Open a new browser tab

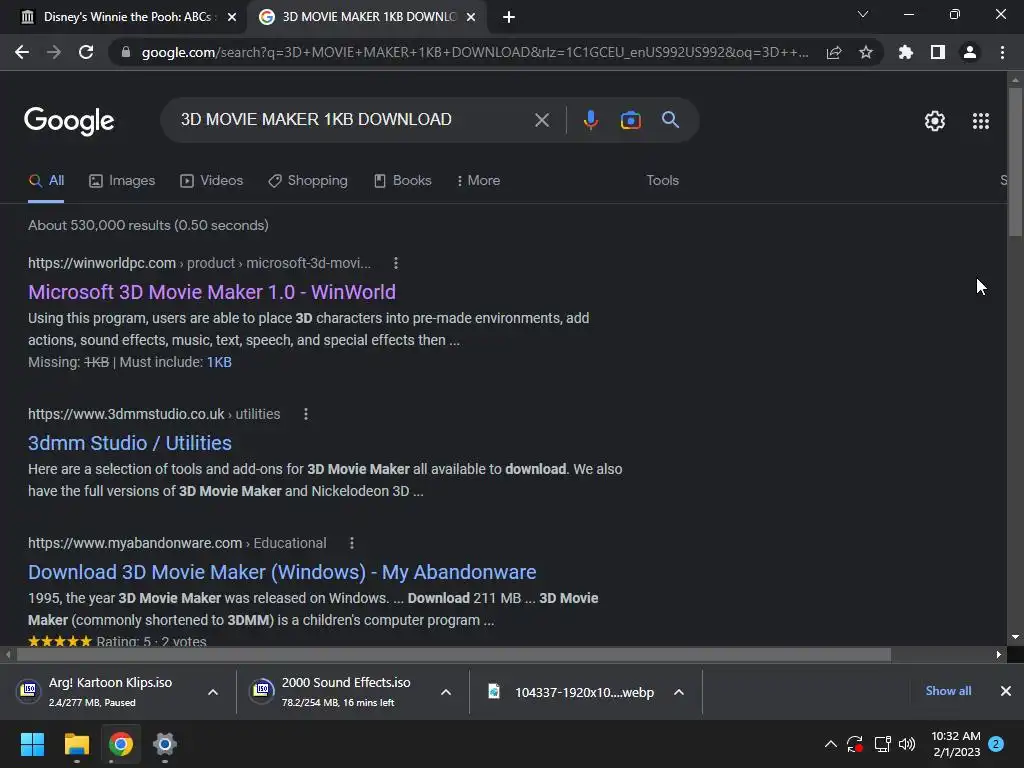509,17
